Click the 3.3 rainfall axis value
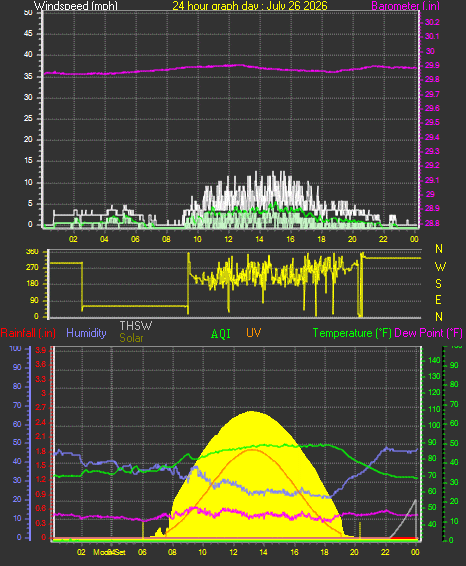The height and width of the screenshot is (566, 466). click(41, 379)
